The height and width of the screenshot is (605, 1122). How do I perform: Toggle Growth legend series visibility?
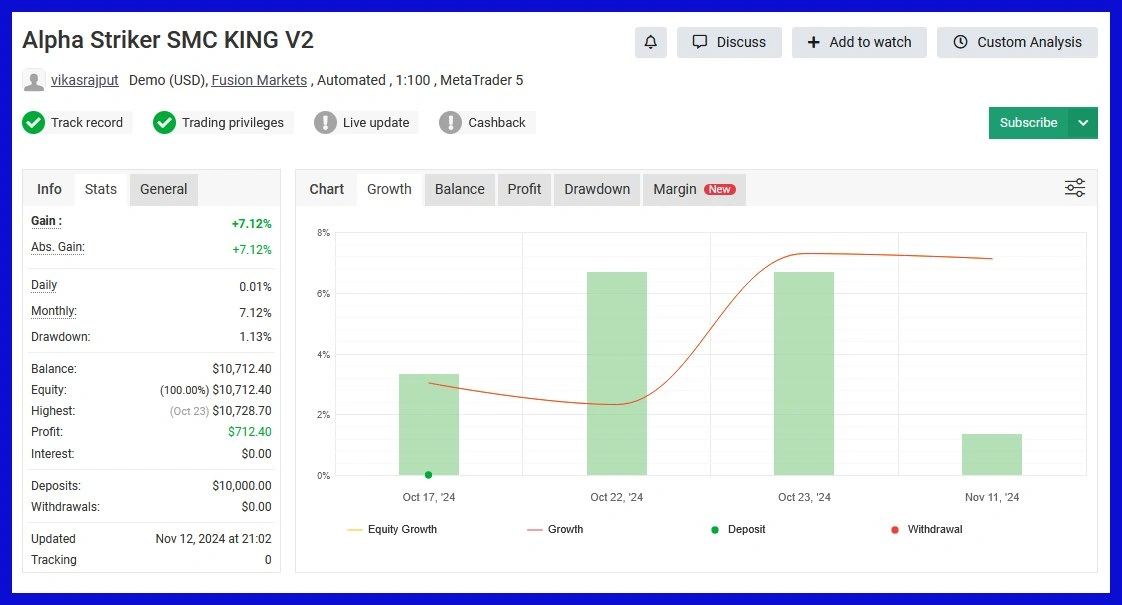pos(555,529)
